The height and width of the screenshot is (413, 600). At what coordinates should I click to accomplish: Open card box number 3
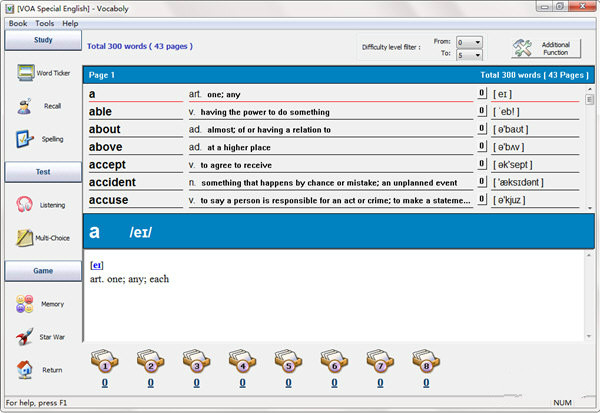[x=196, y=362]
